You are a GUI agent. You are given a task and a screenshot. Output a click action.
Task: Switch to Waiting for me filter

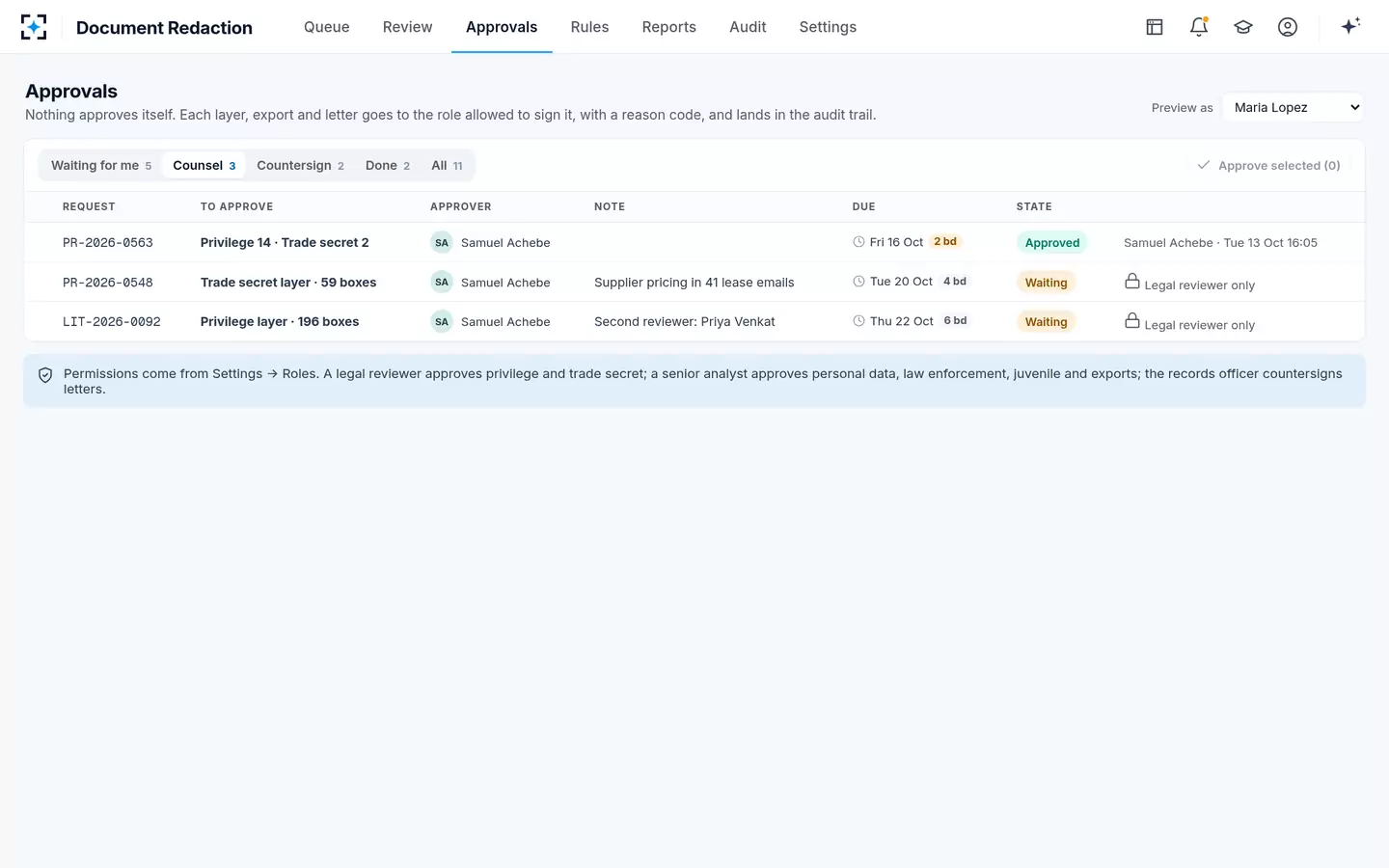point(100,166)
